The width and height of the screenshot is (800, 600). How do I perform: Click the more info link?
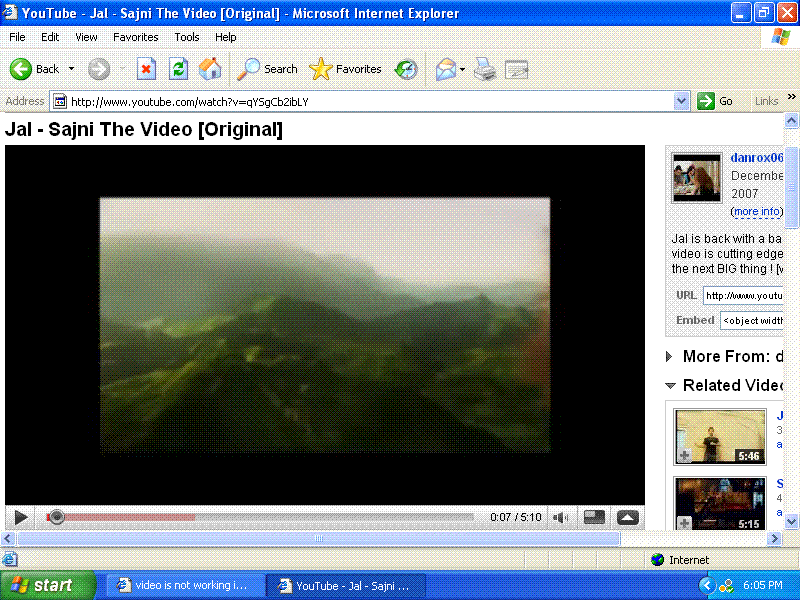click(x=756, y=212)
